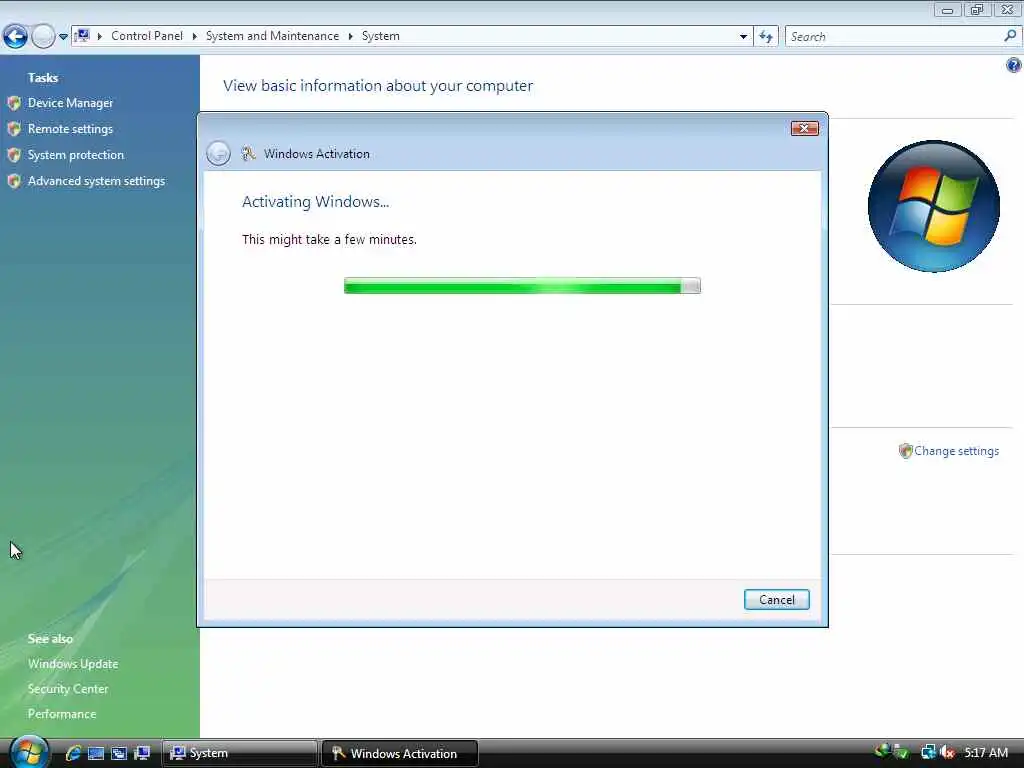This screenshot has height=768, width=1024.
Task: Click shield icon beside Device Manager
Action: pyautogui.click(x=14, y=103)
